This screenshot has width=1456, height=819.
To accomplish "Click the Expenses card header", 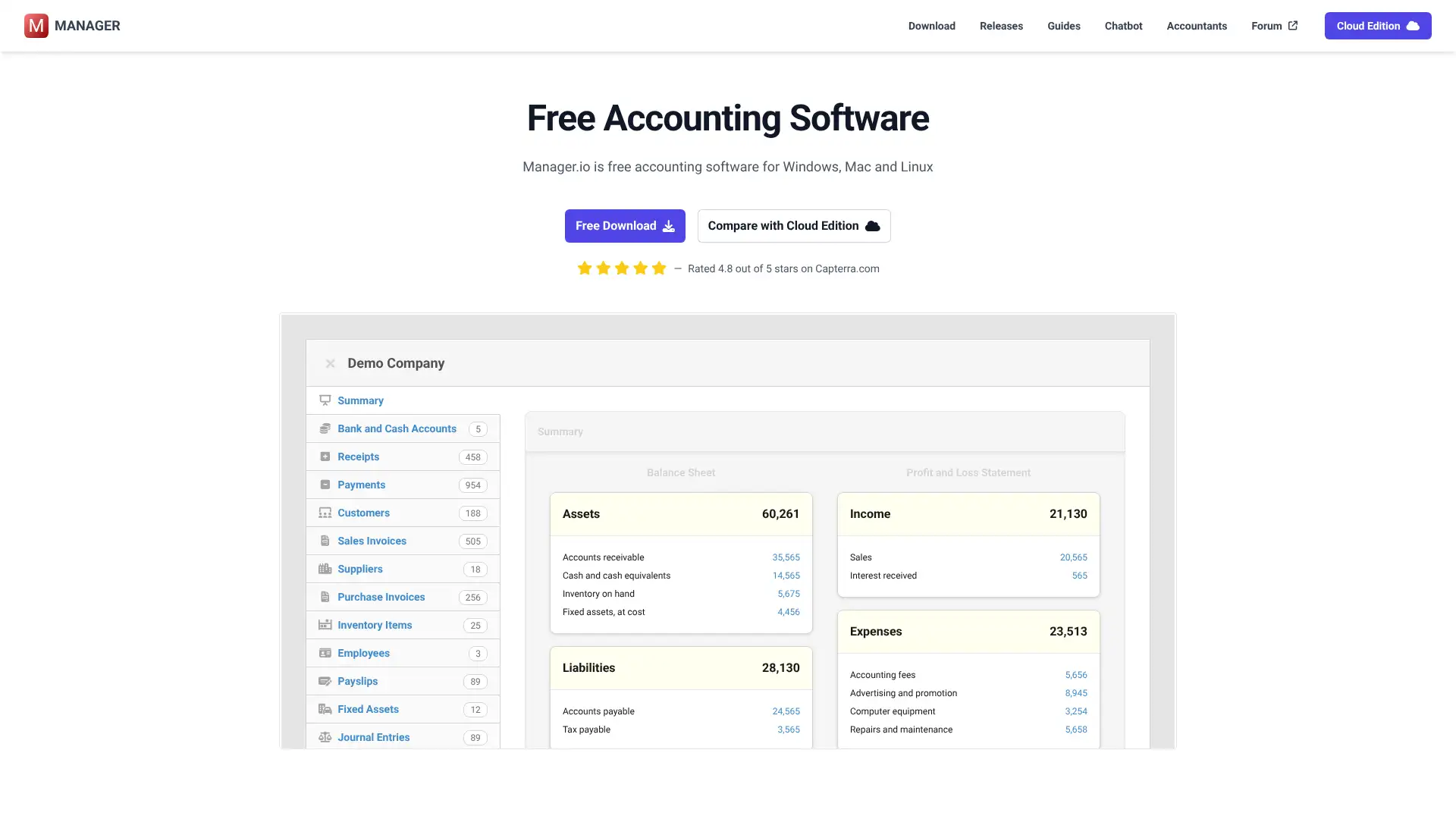I will point(968,632).
